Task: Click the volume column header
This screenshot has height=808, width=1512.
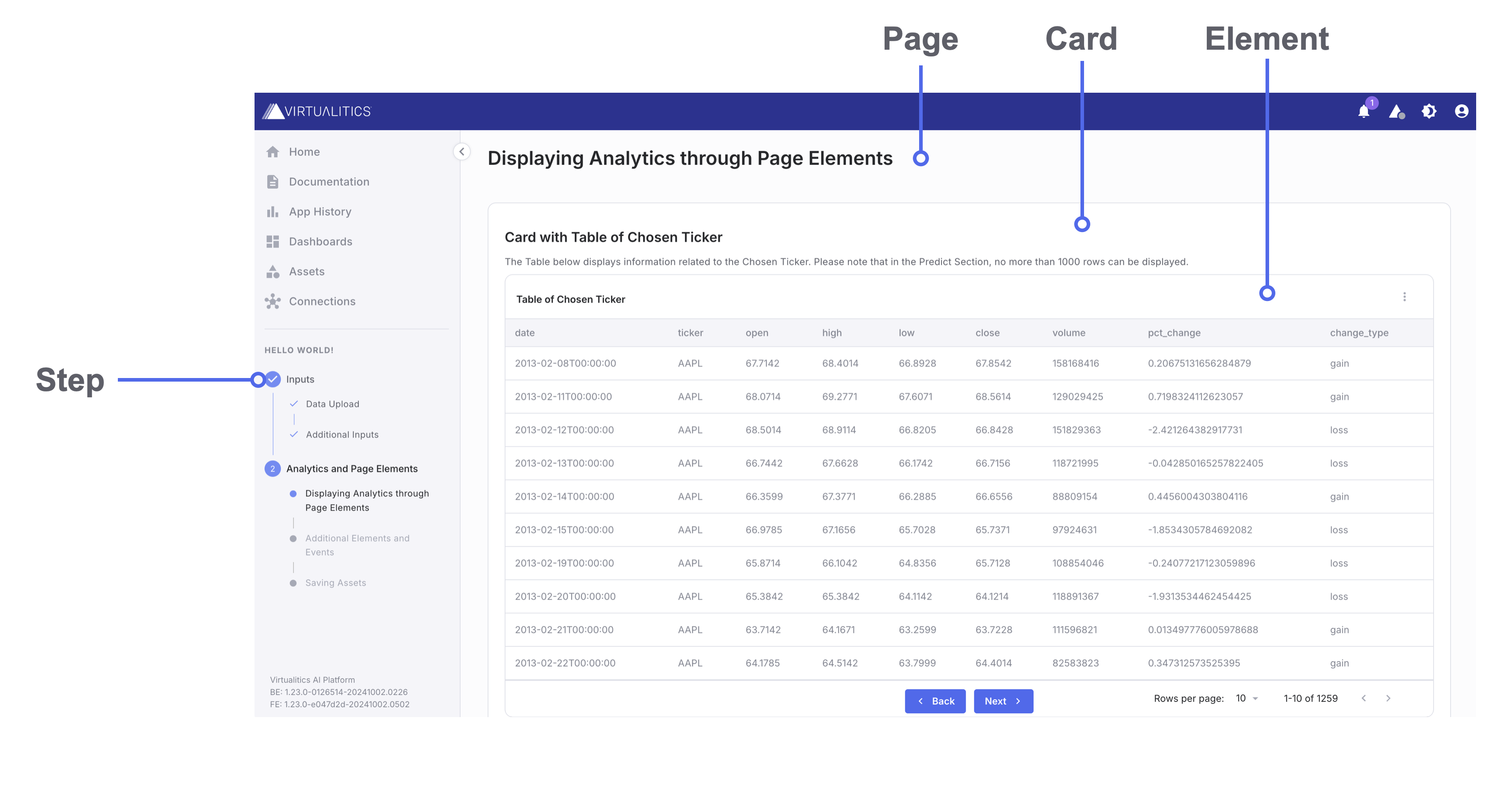Action: (1068, 333)
